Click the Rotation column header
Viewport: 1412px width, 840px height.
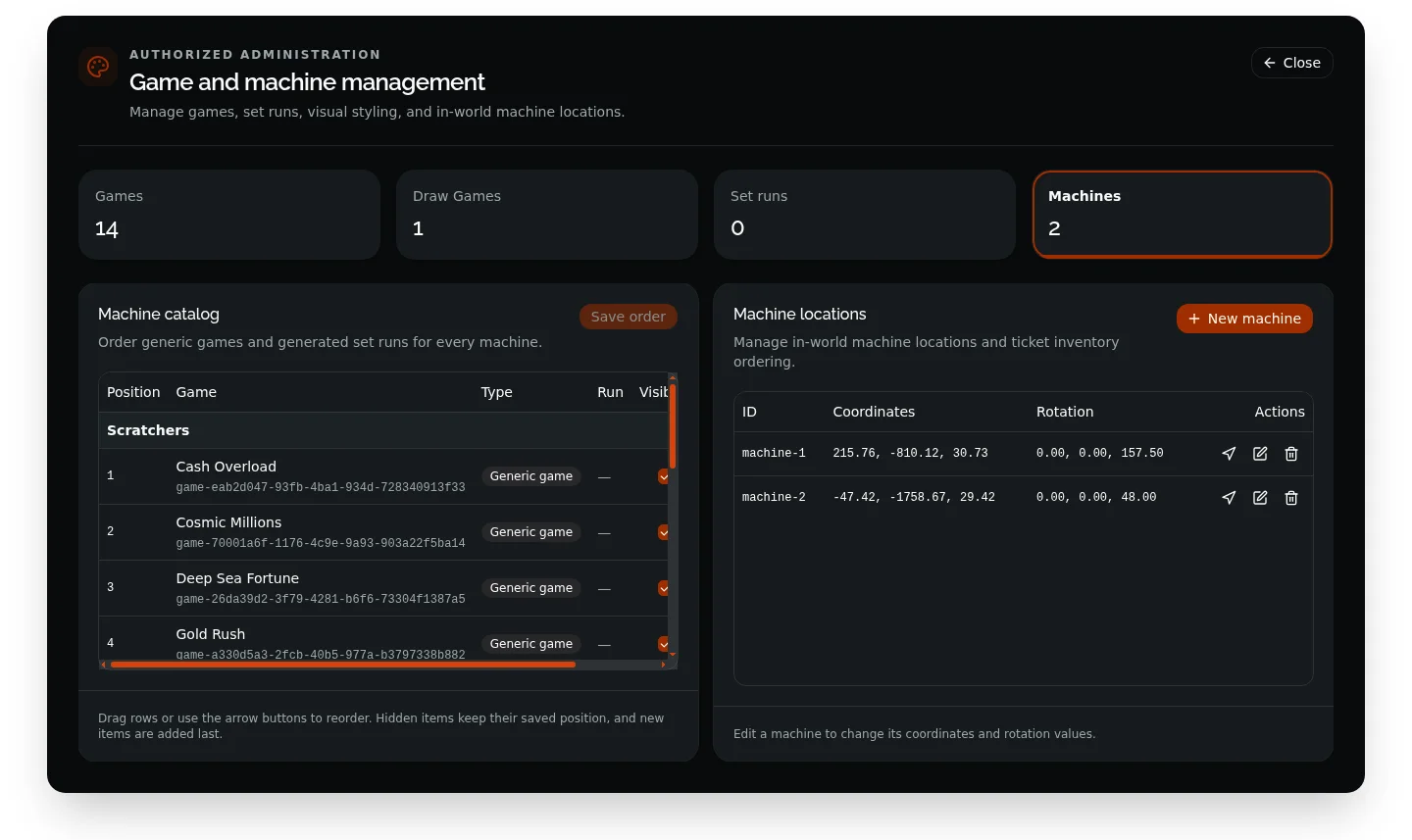coord(1065,412)
